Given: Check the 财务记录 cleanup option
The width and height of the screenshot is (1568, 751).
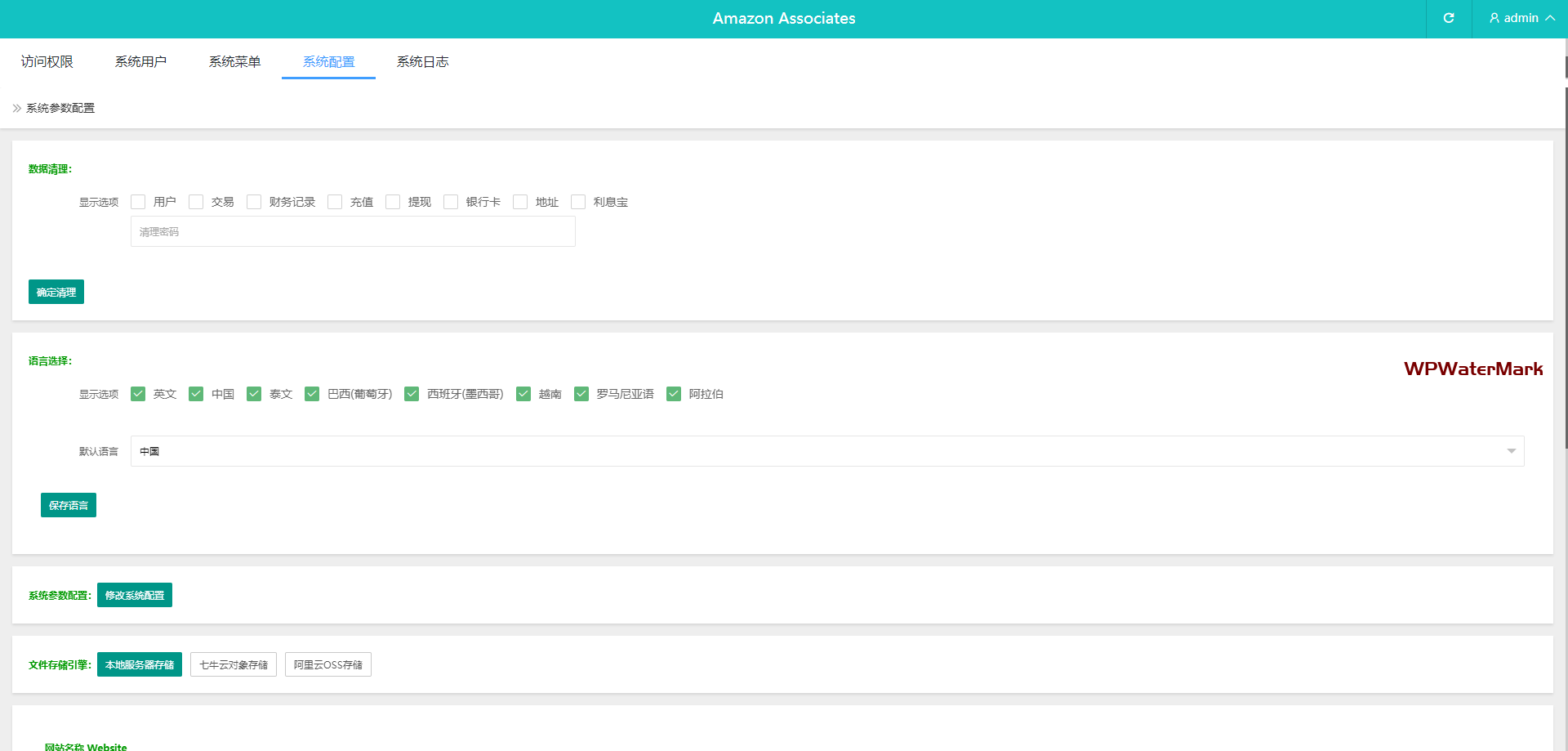Looking at the screenshot, I should tap(254, 202).
